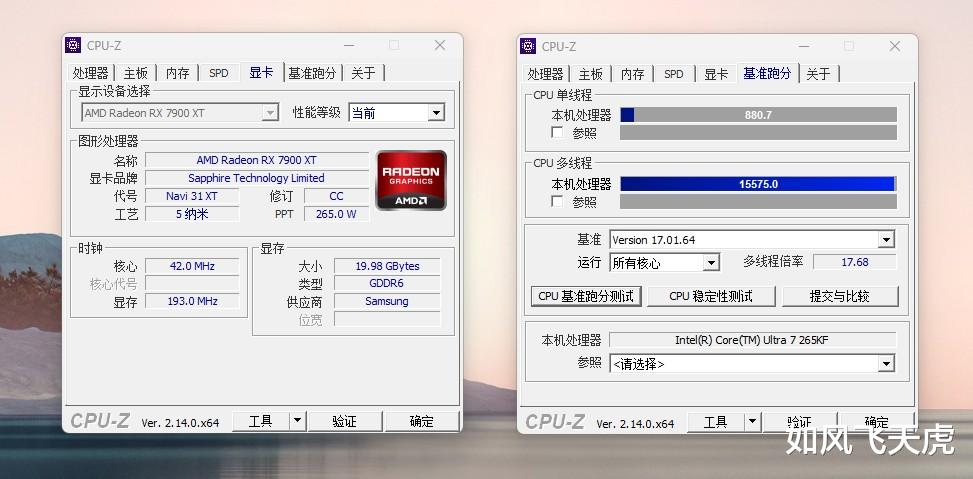Click memory type value GDDR6
The image size is (973, 479).
(x=387, y=284)
